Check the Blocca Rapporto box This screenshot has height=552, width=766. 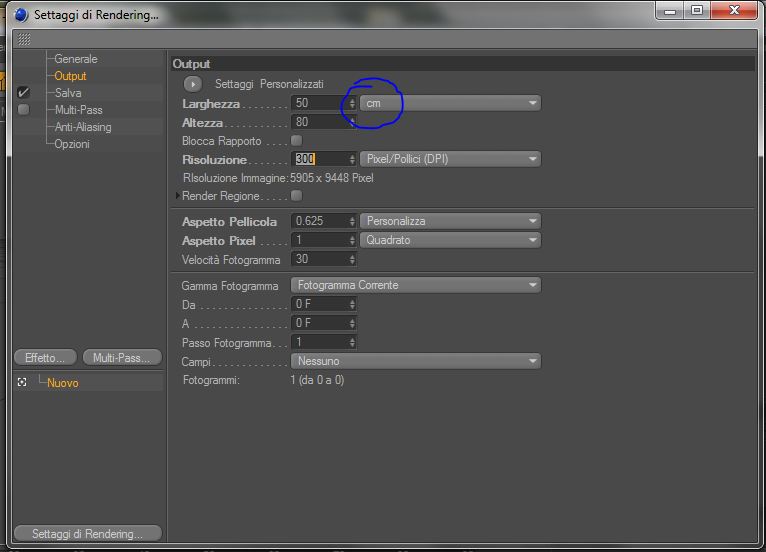click(297, 141)
